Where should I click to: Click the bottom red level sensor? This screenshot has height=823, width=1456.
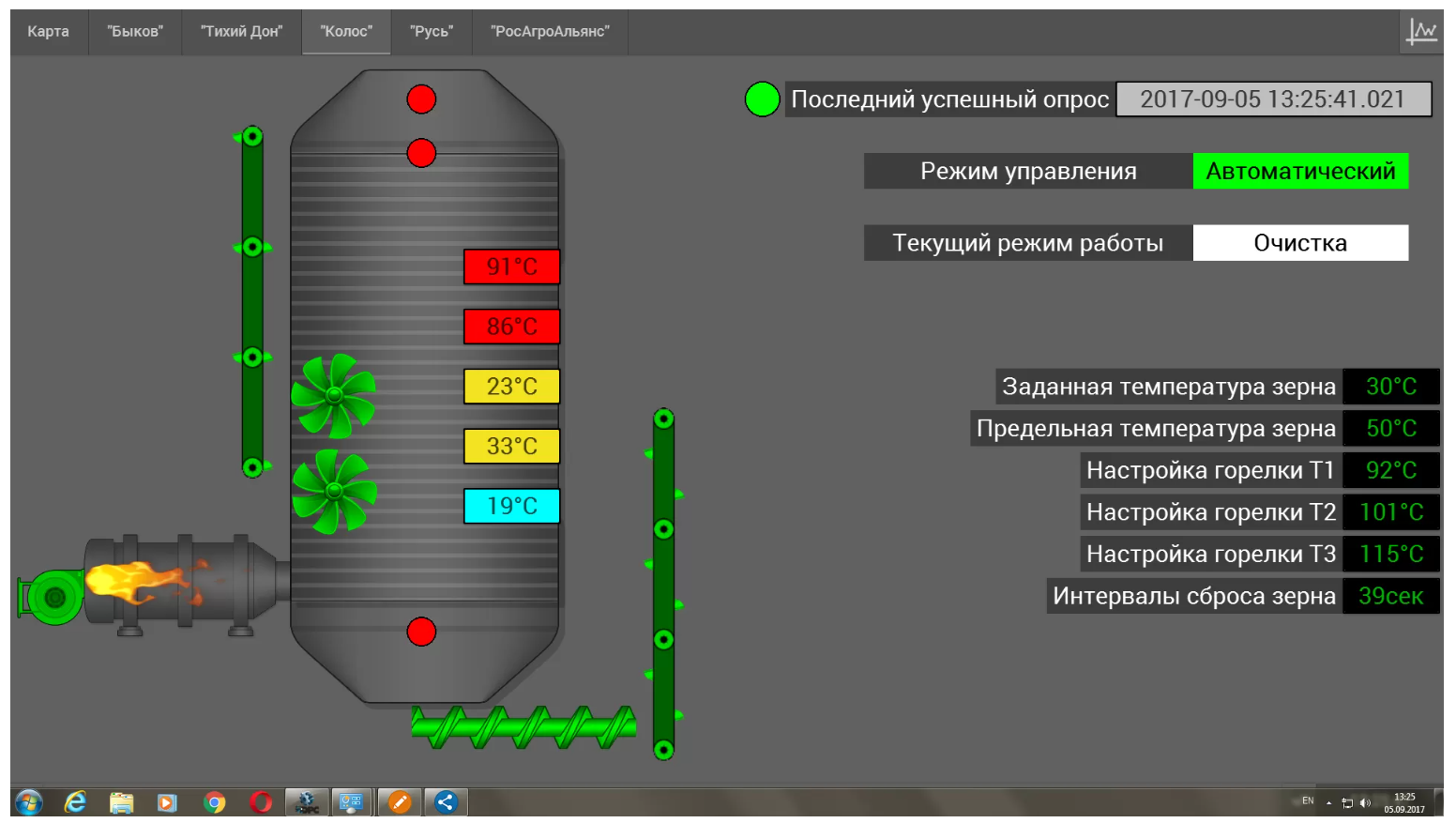[421, 632]
